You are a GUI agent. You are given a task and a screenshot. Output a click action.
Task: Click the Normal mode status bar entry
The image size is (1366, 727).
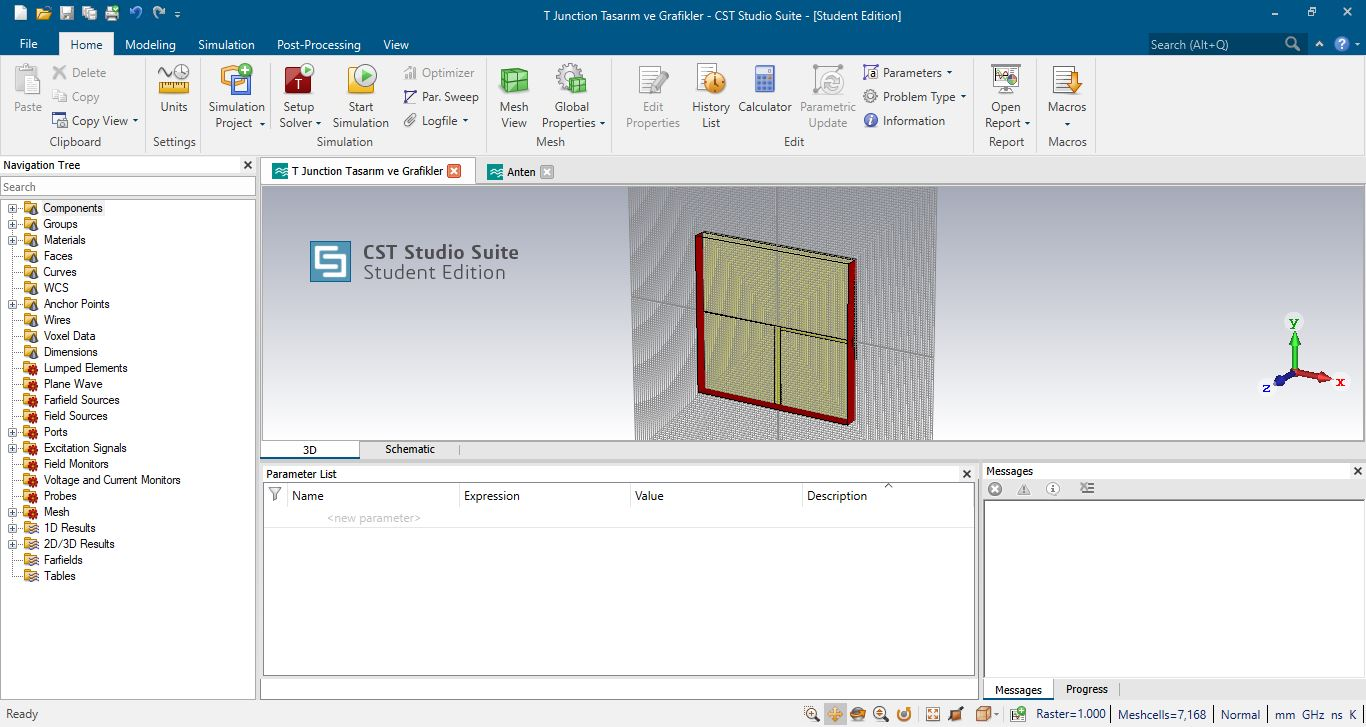click(x=1240, y=714)
